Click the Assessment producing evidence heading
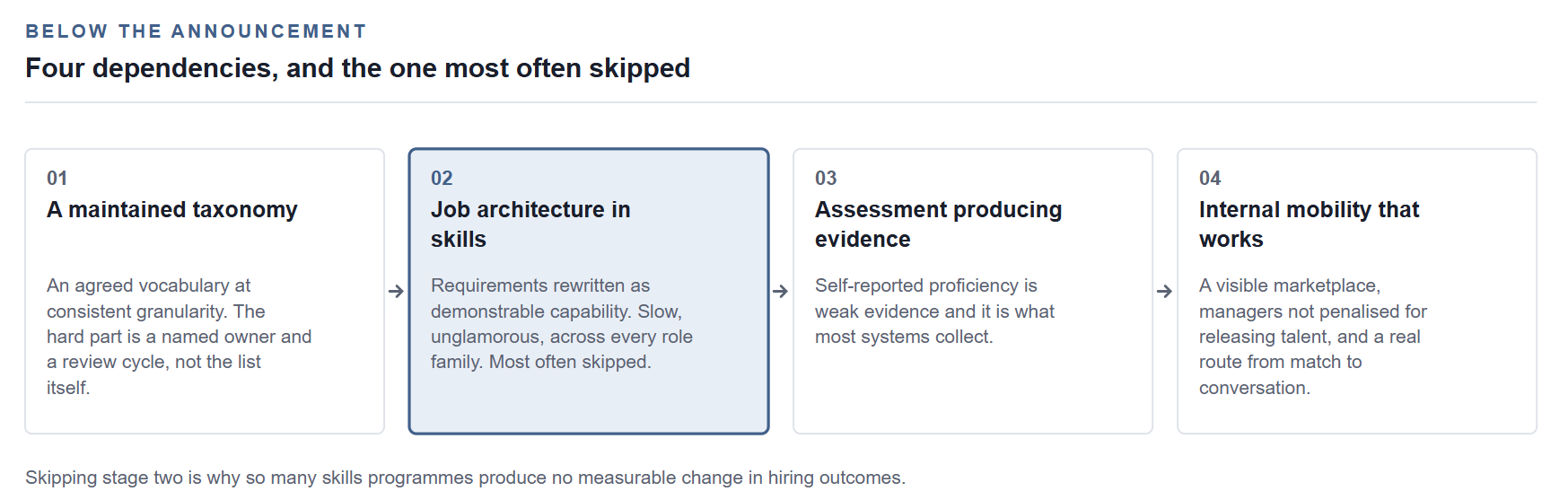The width and height of the screenshot is (1568, 500). pos(938,224)
